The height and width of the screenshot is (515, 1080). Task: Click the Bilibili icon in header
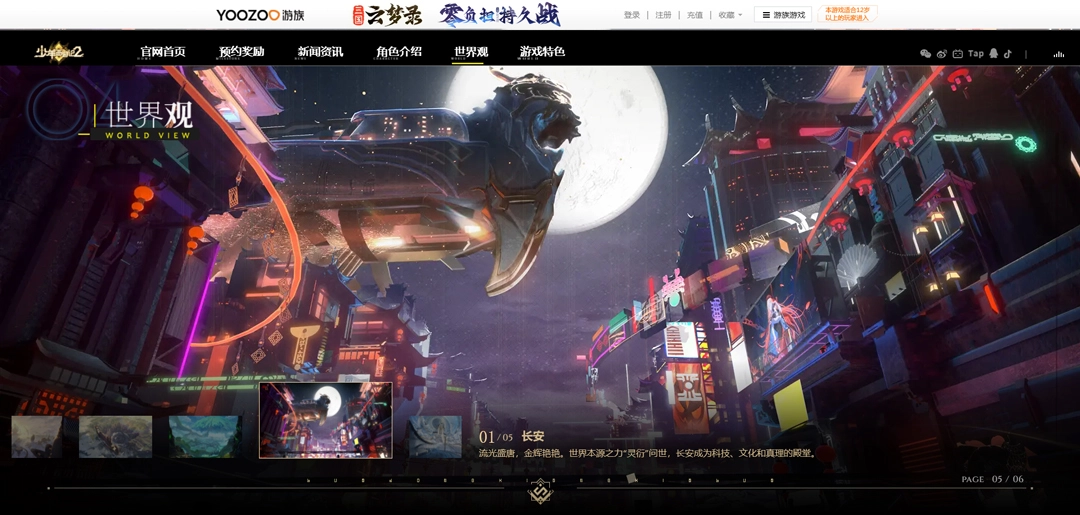point(957,54)
